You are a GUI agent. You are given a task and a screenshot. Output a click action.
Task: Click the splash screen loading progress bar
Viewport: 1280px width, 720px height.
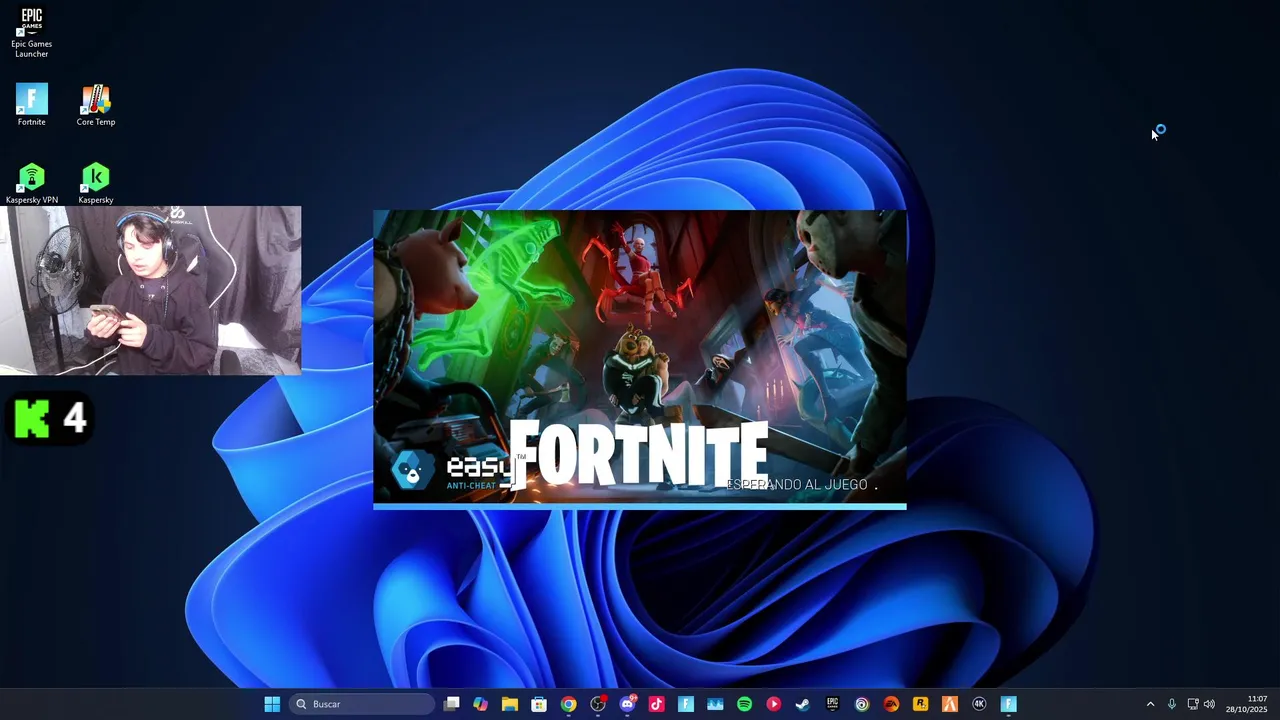(640, 506)
